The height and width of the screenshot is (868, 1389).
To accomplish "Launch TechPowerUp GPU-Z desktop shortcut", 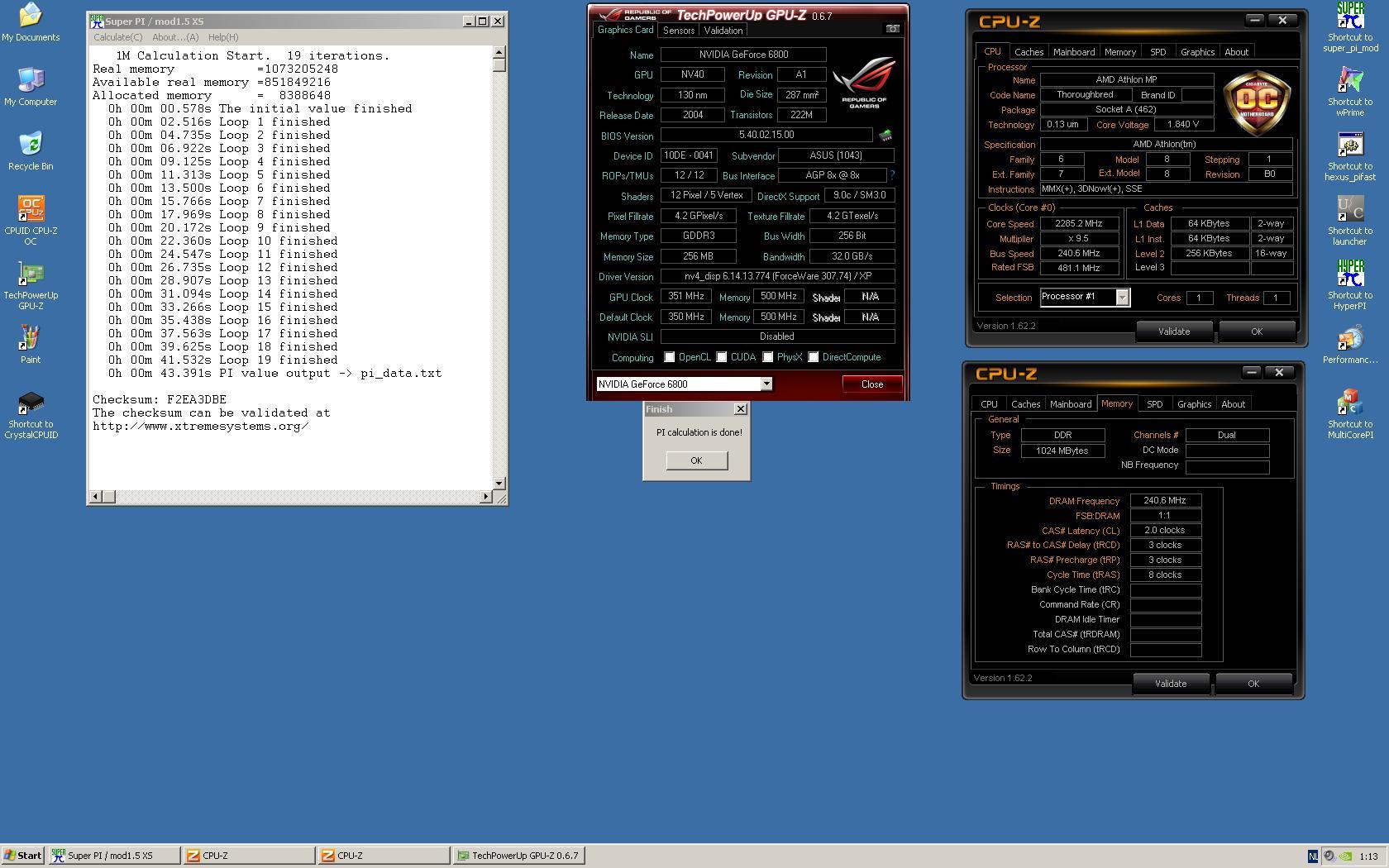I will pos(31,285).
